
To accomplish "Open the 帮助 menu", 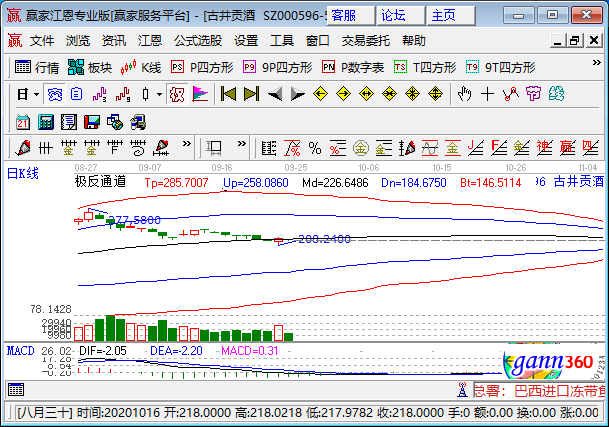I will (414, 40).
